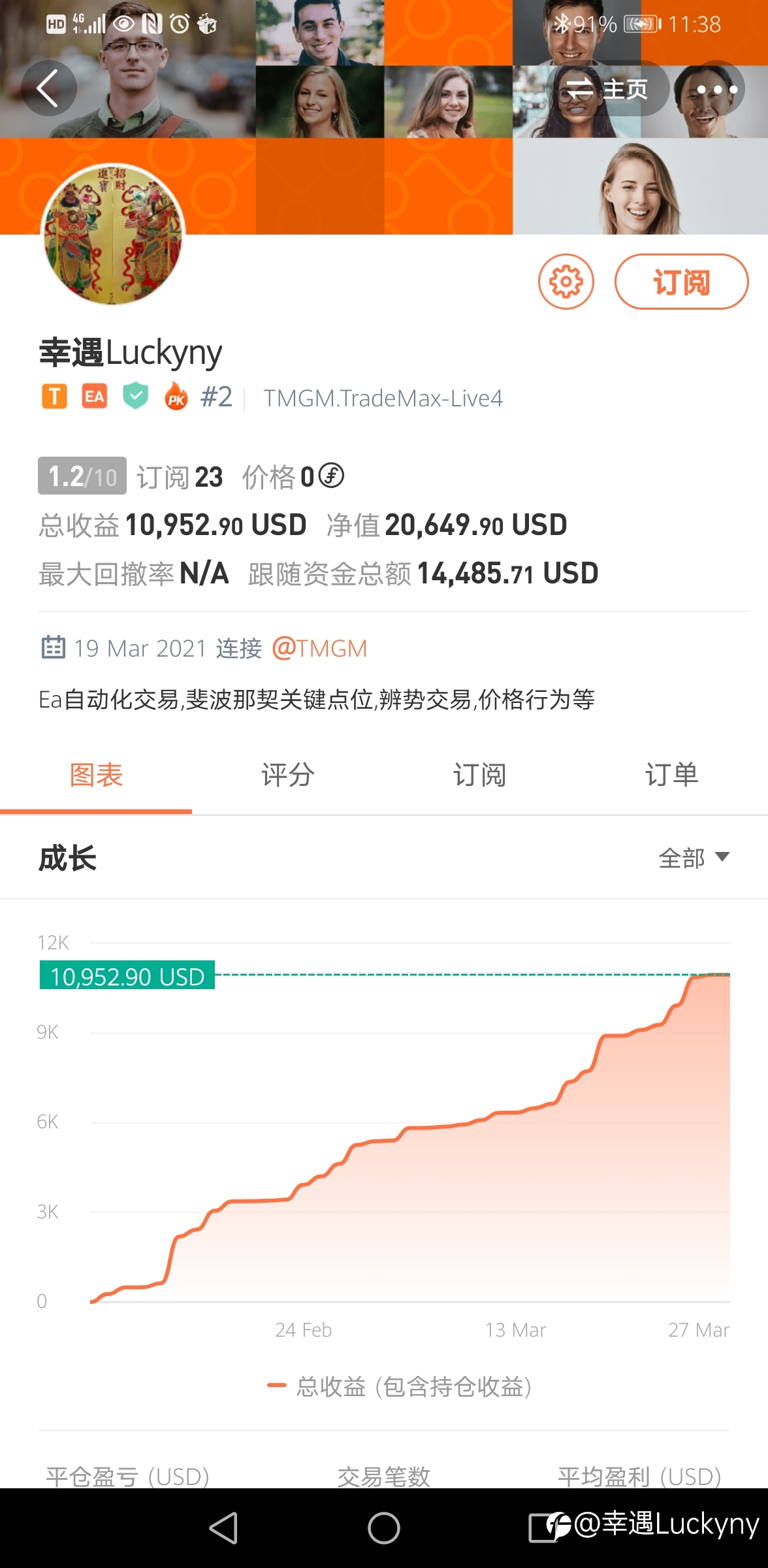Open the three-dots more menu

point(716,88)
